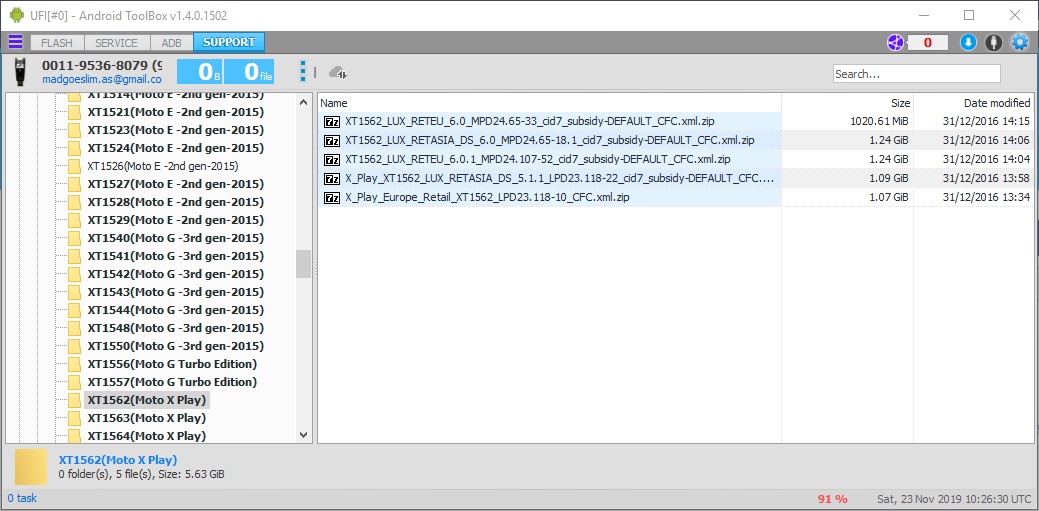Select the SUPPORT tab
Screen dimensions: 1039x511
[x=229, y=42]
